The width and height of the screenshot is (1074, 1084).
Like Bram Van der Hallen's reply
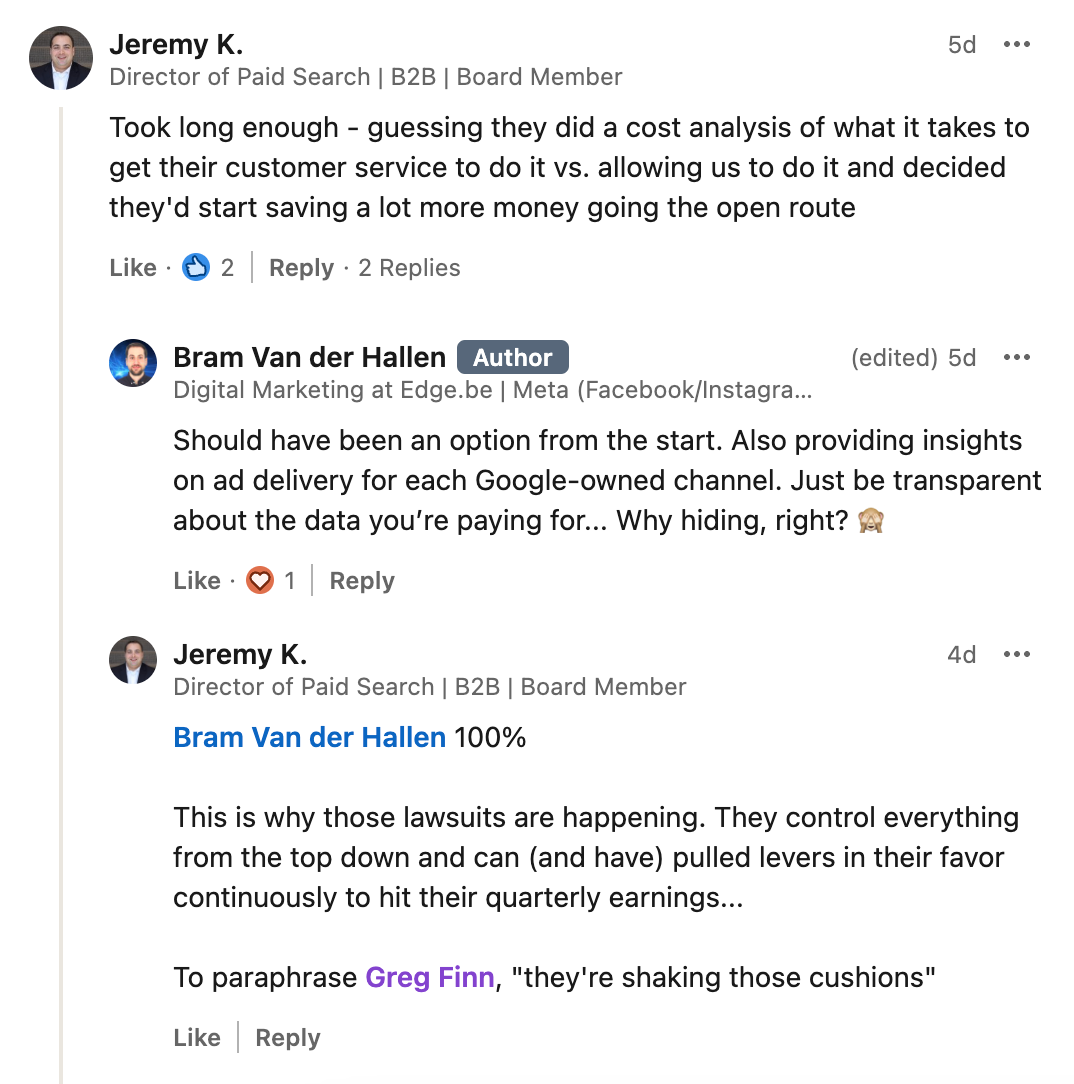(x=197, y=581)
